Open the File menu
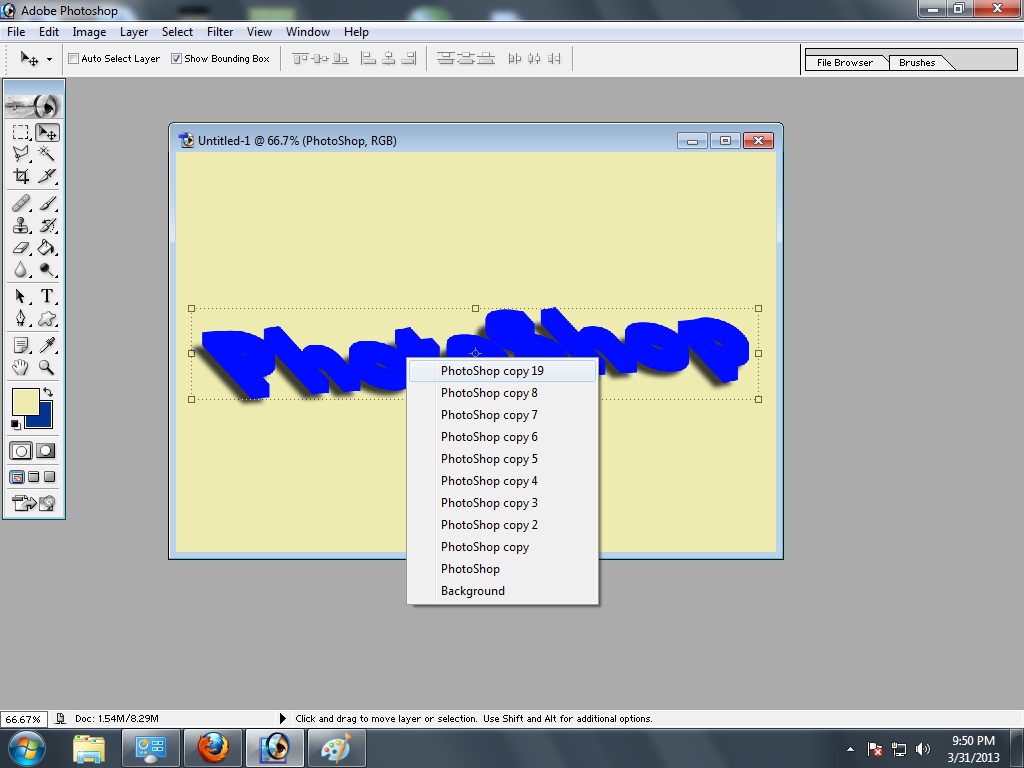1024x768 pixels. pyautogui.click(x=16, y=32)
